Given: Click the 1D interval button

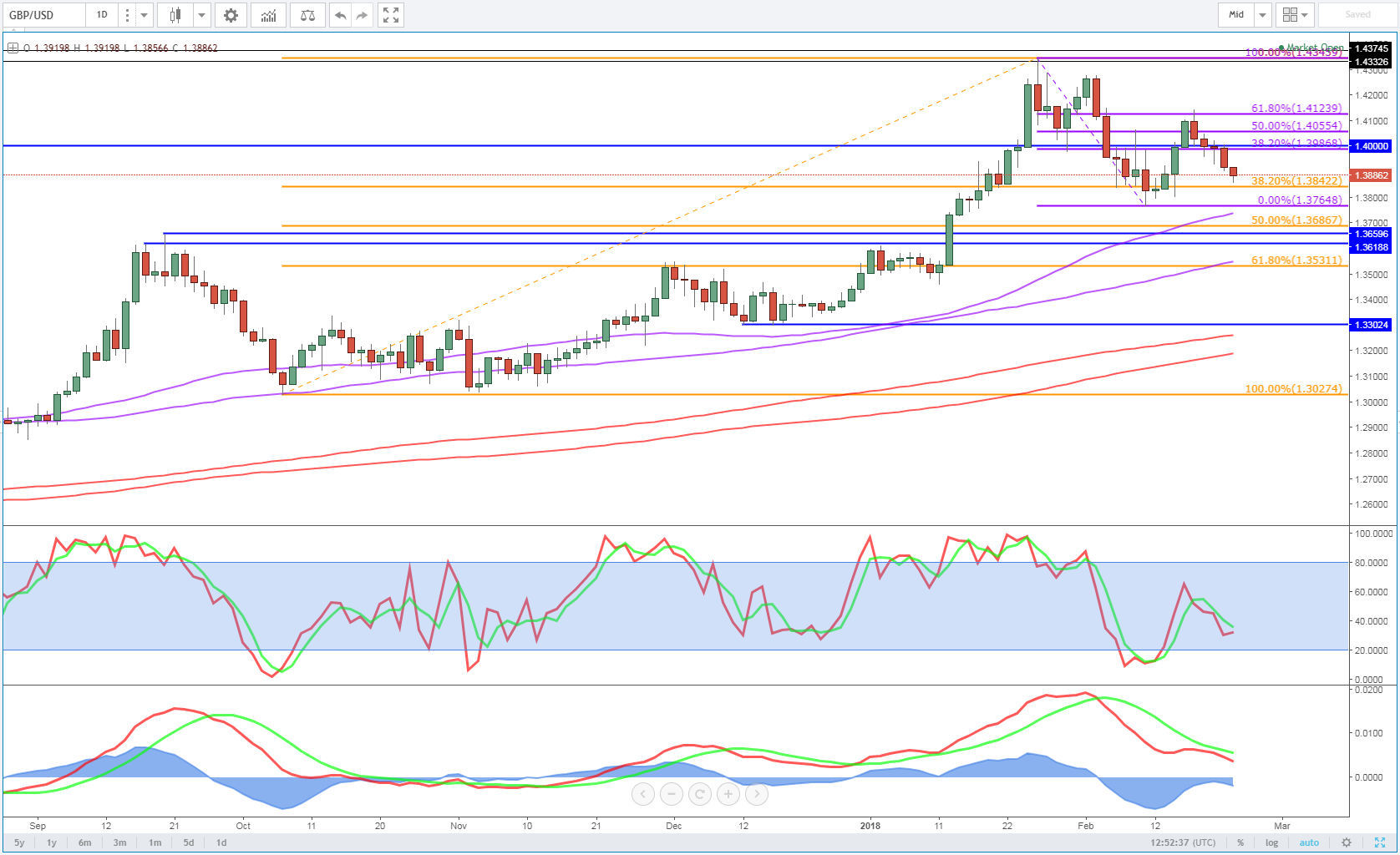Looking at the screenshot, I should (x=102, y=15).
